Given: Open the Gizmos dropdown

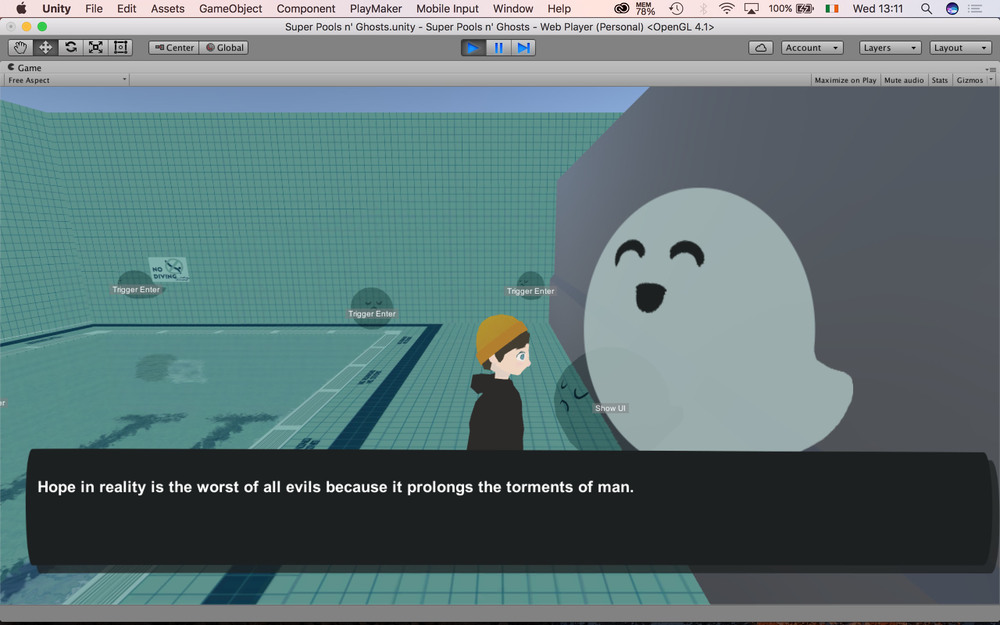Looking at the screenshot, I should point(970,80).
